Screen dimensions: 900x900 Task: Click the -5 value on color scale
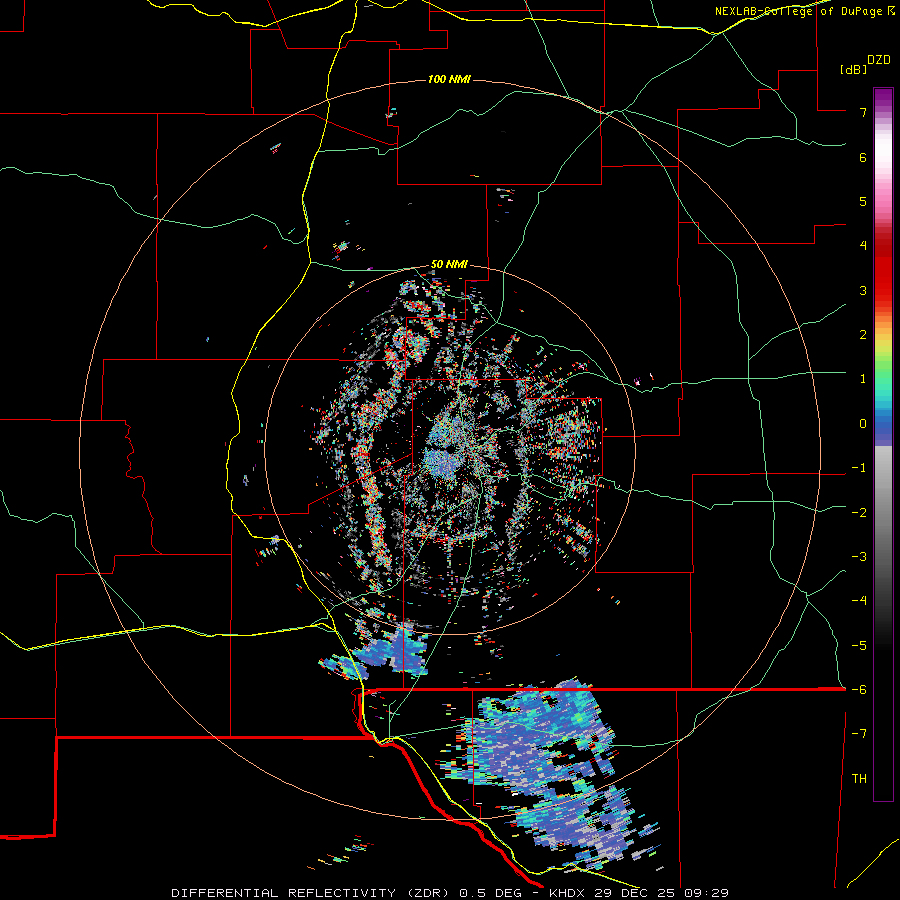click(x=859, y=645)
